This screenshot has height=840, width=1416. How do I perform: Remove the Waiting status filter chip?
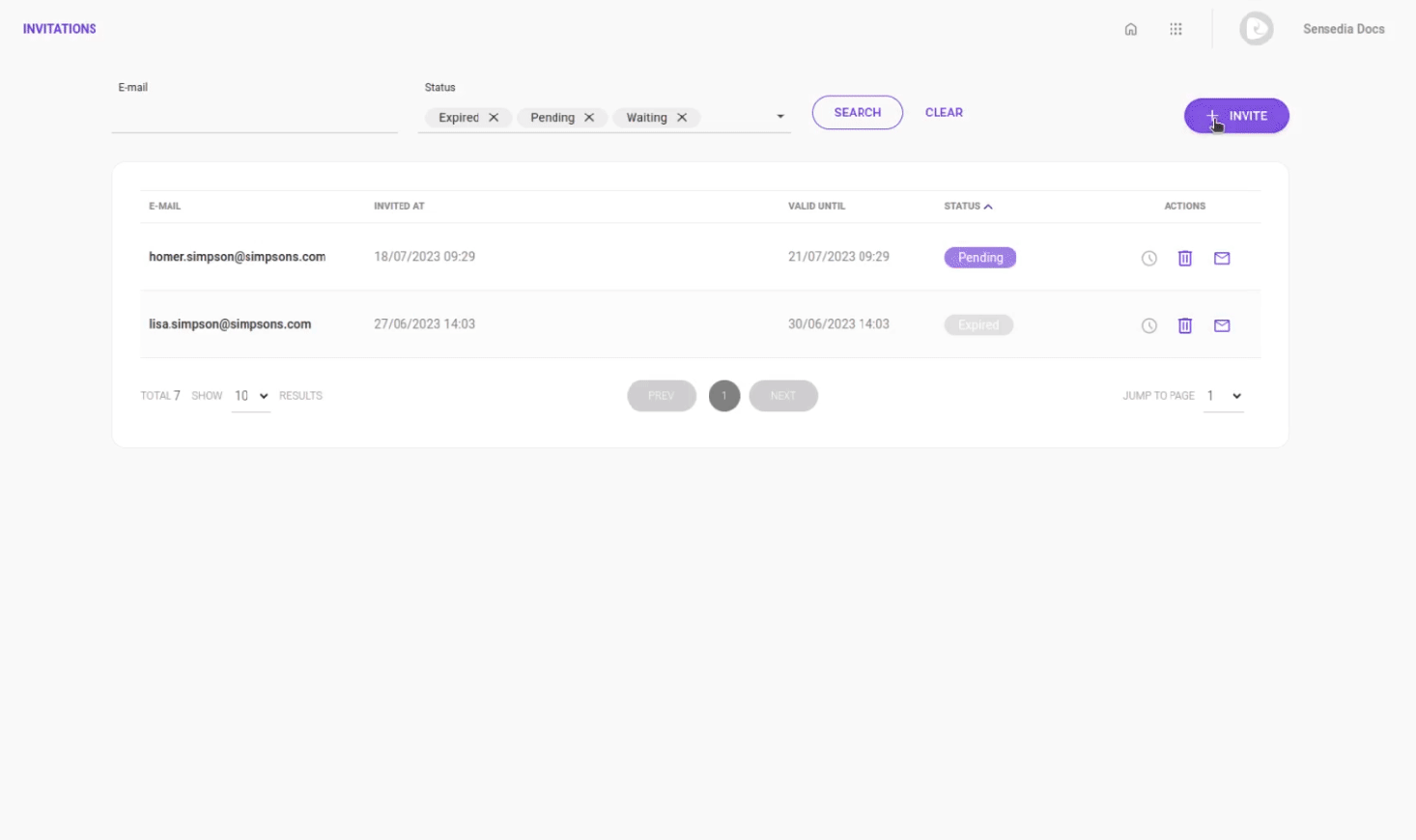coord(682,118)
